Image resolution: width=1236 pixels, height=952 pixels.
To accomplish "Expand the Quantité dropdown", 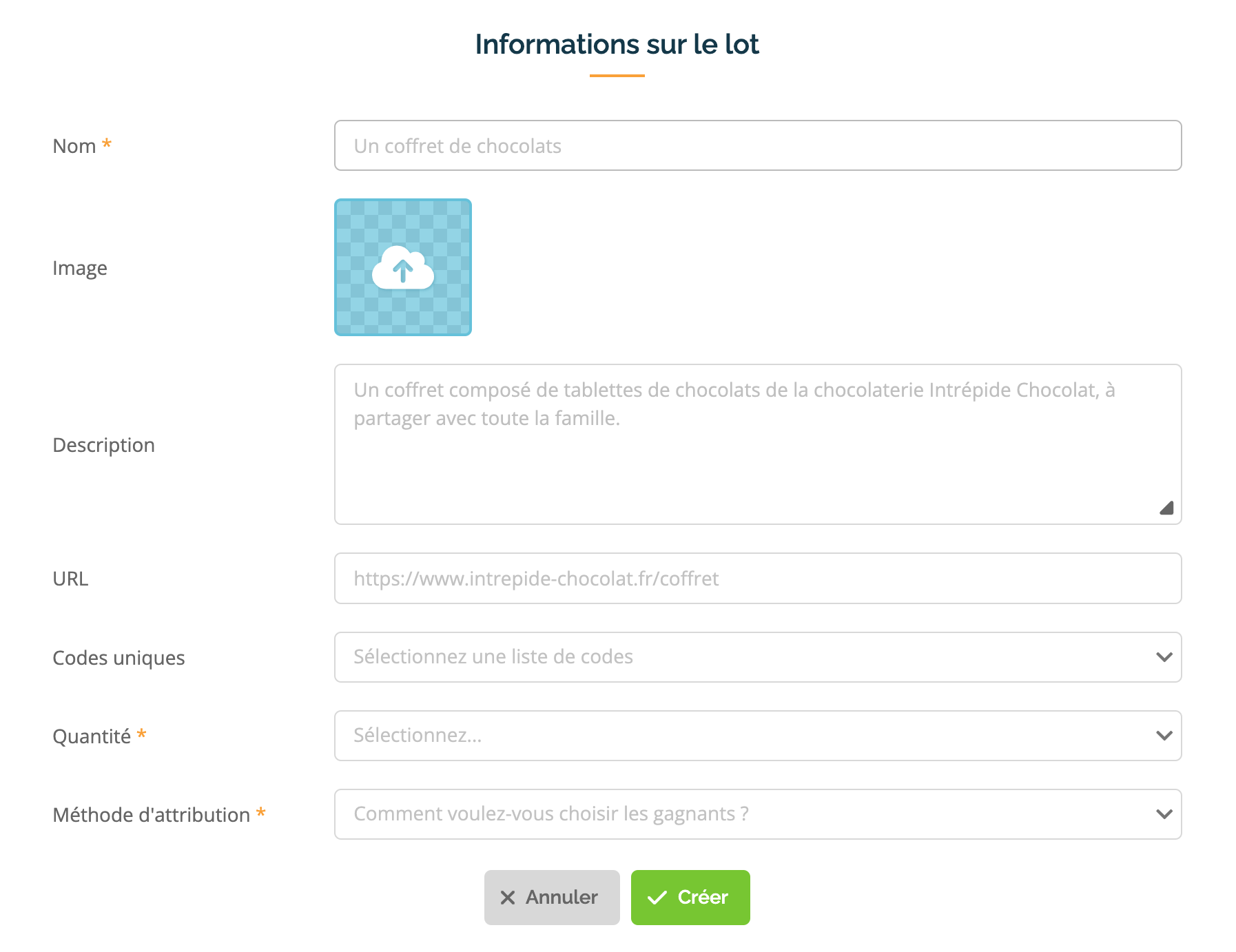I will [757, 736].
